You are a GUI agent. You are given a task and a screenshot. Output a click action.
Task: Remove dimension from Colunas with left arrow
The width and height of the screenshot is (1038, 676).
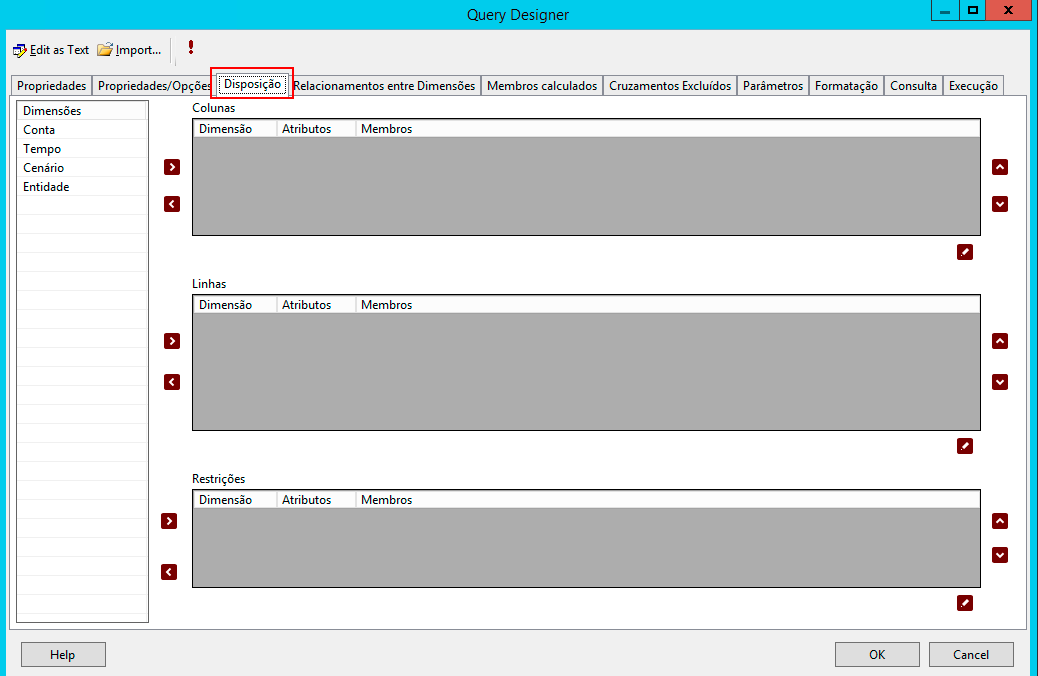tap(172, 204)
